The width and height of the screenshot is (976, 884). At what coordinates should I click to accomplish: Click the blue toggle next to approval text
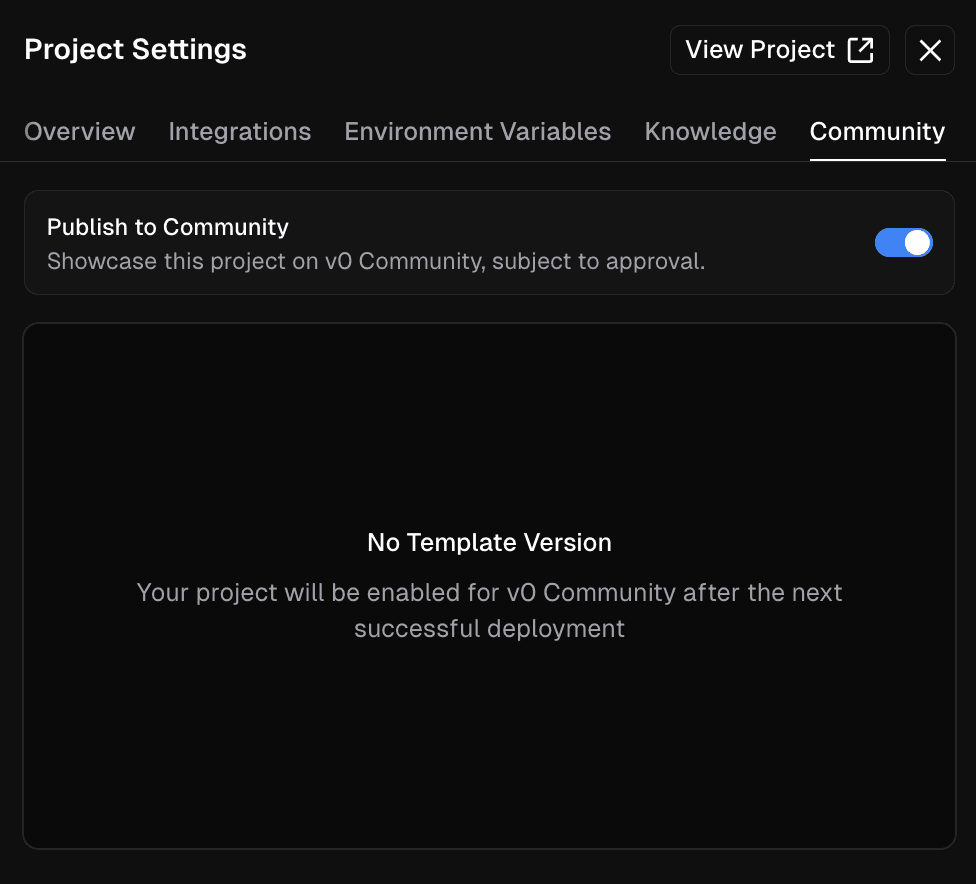903,242
